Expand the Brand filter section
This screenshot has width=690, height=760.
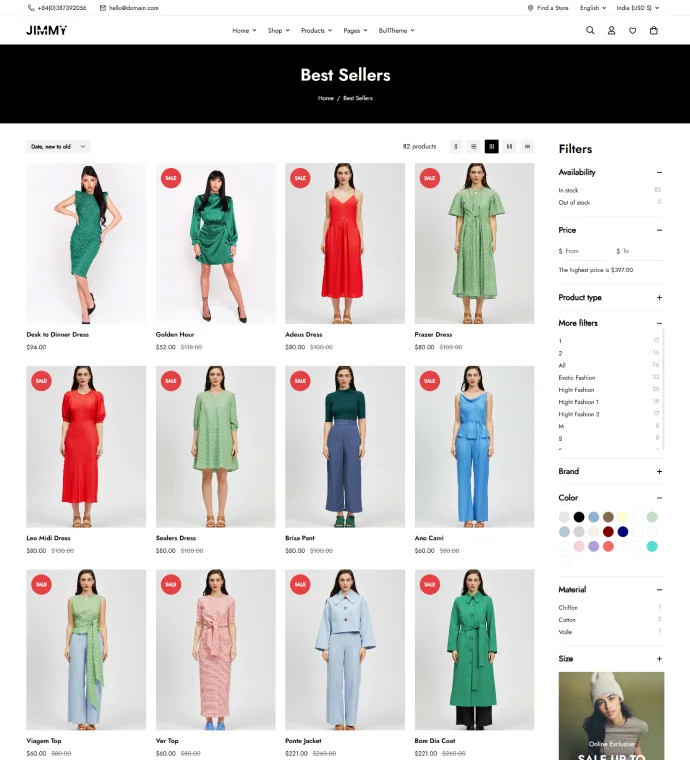click(x=659, y=472)
